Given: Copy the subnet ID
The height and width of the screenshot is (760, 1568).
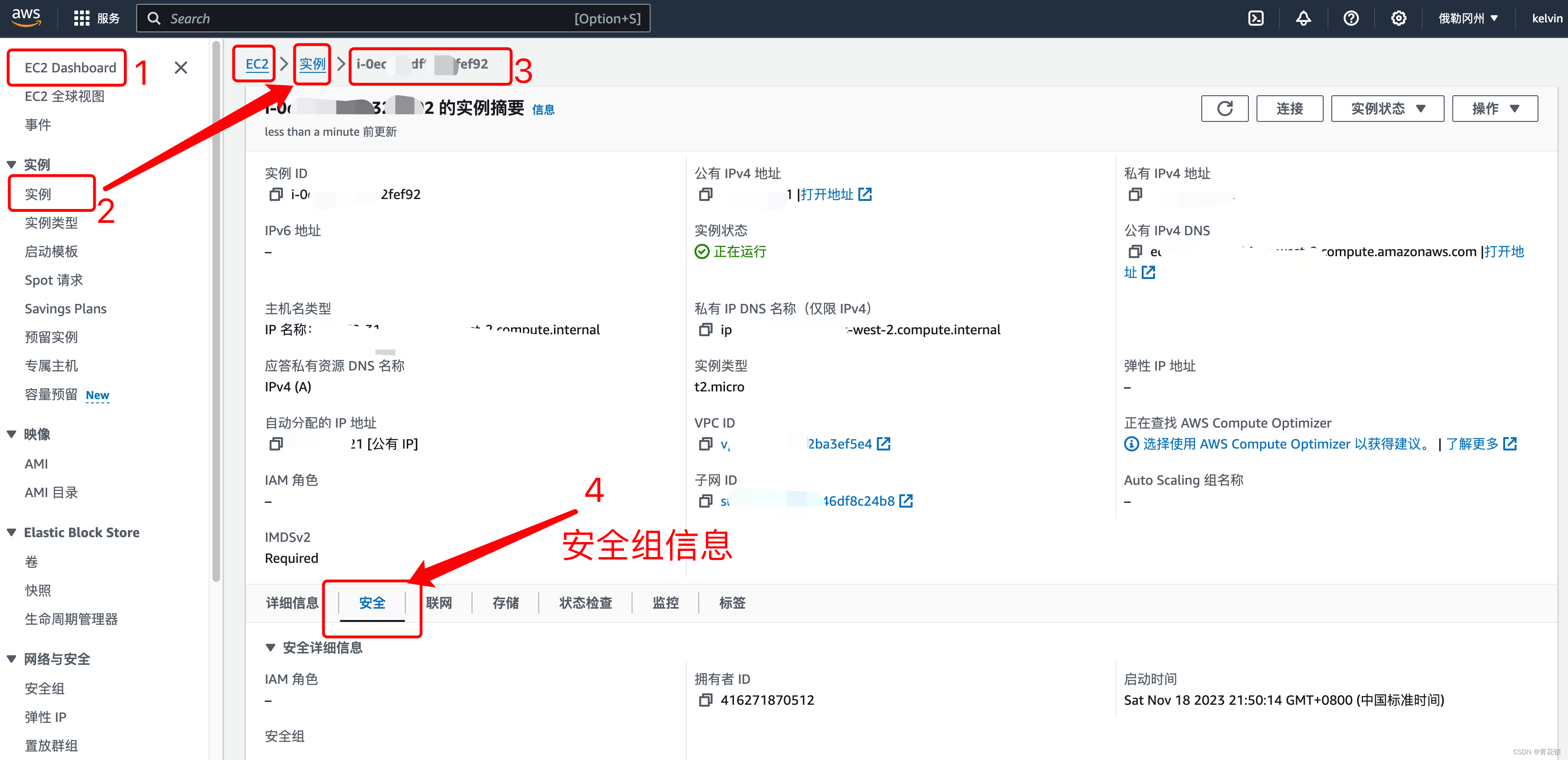Looking at the screenshot, I should point(705,501).
